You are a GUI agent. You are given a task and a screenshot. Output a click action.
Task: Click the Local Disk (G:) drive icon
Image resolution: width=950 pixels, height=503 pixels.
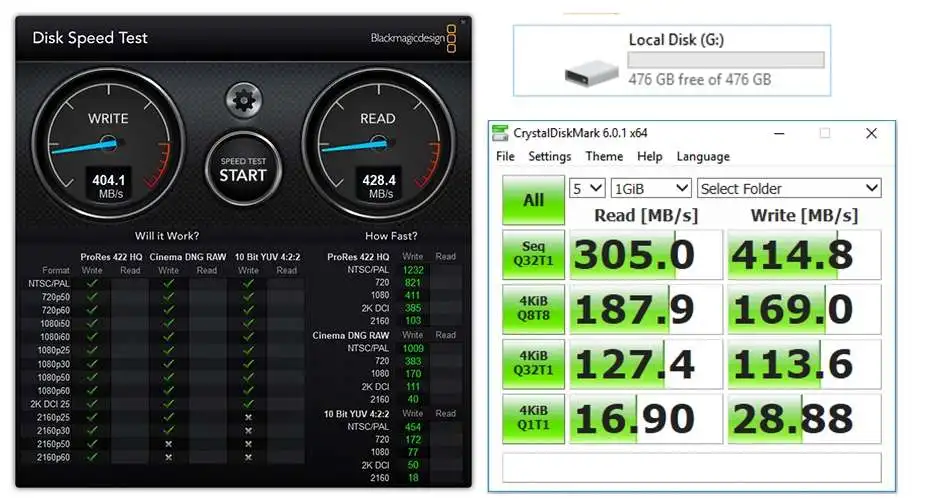tap(591, 73)
